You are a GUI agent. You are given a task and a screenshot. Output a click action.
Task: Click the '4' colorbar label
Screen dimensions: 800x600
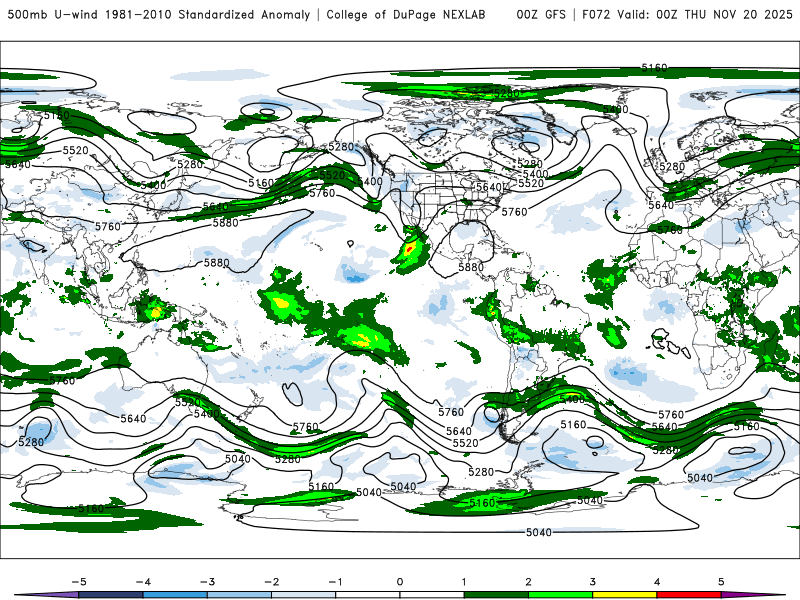[x=657, y=582]
